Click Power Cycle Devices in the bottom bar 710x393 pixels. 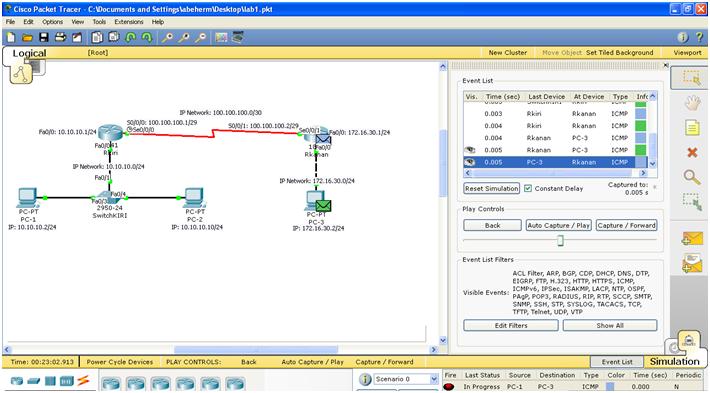pos(120,362)
